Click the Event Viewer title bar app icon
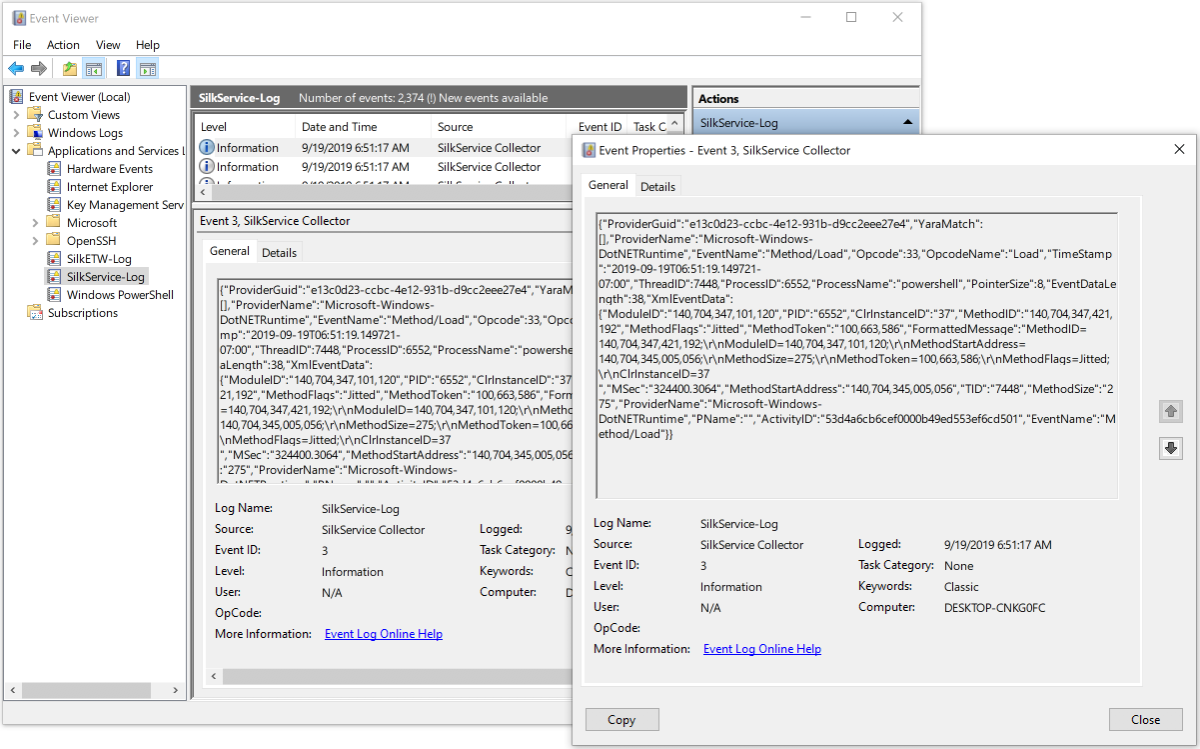The image size is (1200, 749). pos(19,17)
